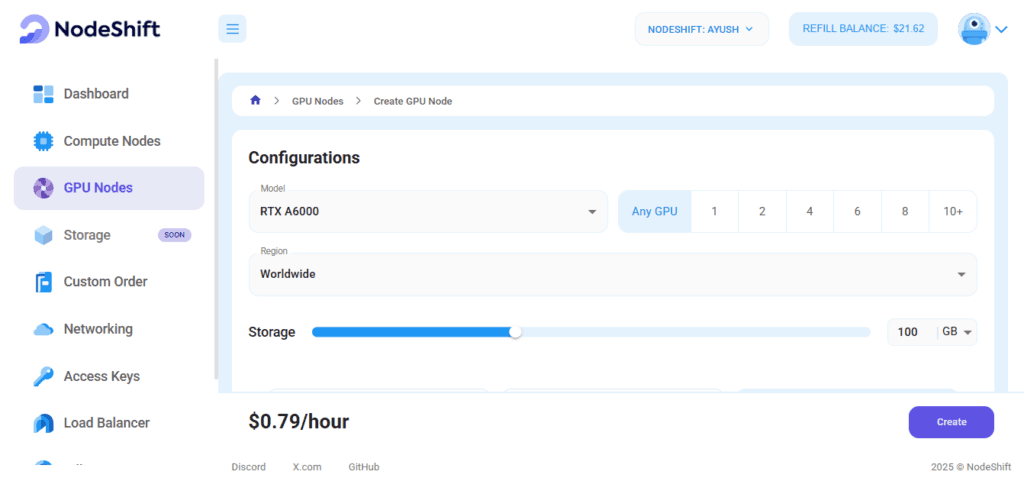The height and width of the screenshot is (481, 1024).
Task: Open Compute Nodes section
Action: 112,141
